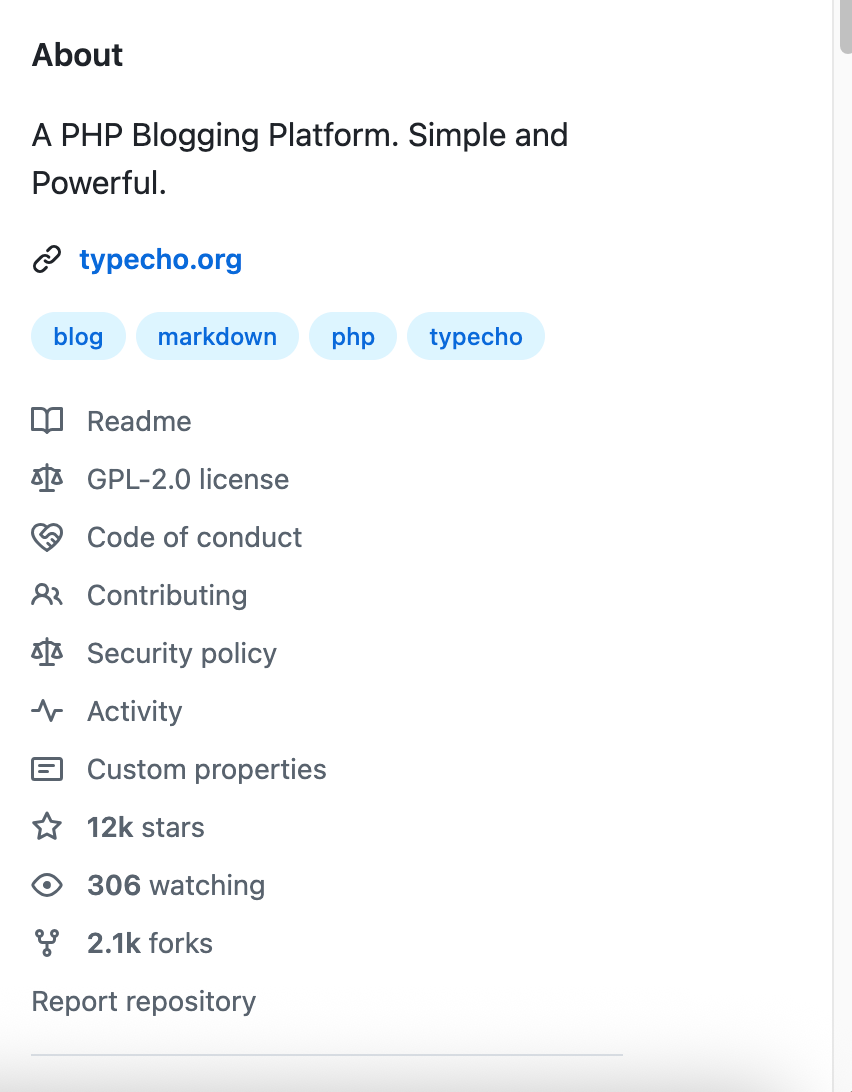Select the typecho topic tag

click(x=476, y=337)
